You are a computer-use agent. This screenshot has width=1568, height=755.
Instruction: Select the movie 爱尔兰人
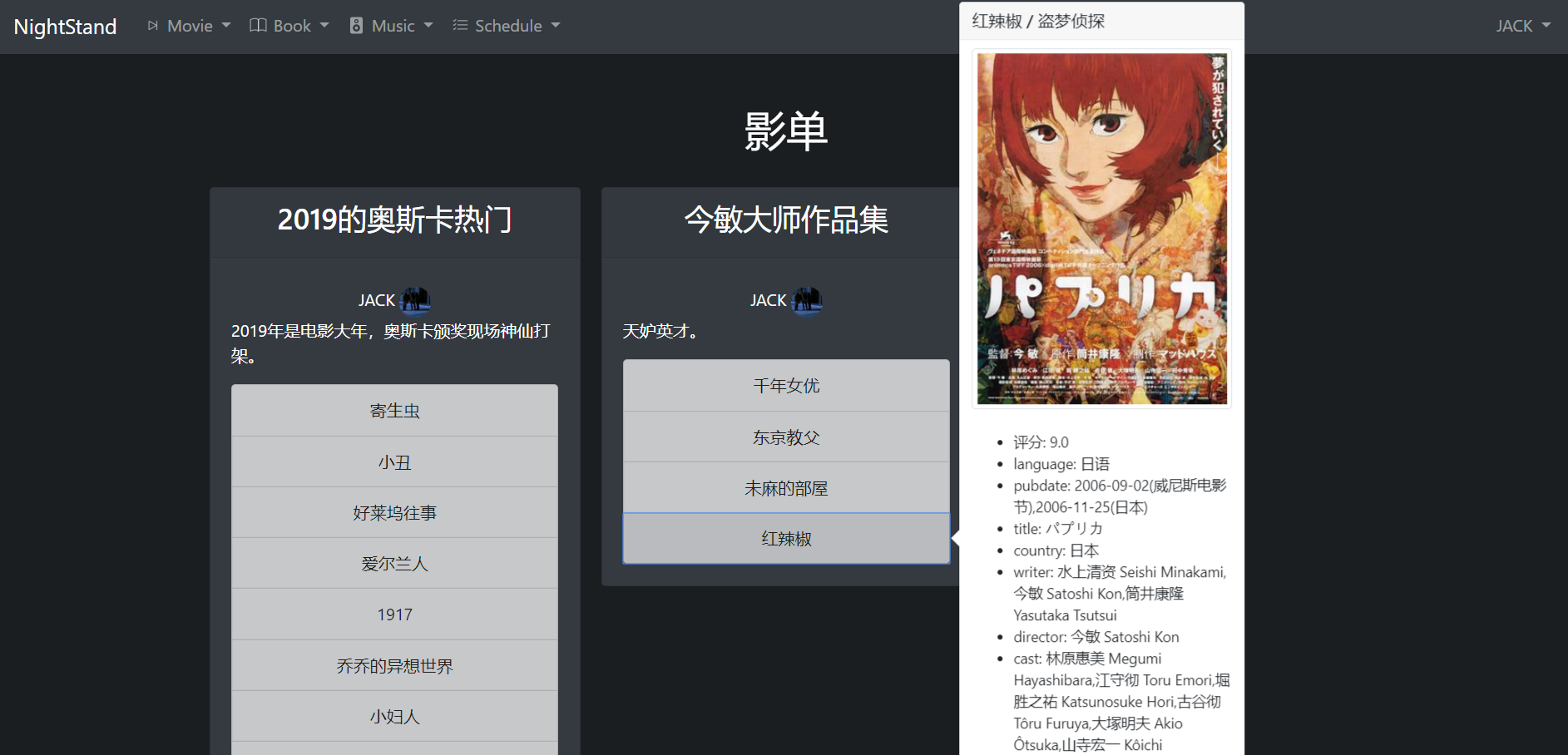(394, 564)
